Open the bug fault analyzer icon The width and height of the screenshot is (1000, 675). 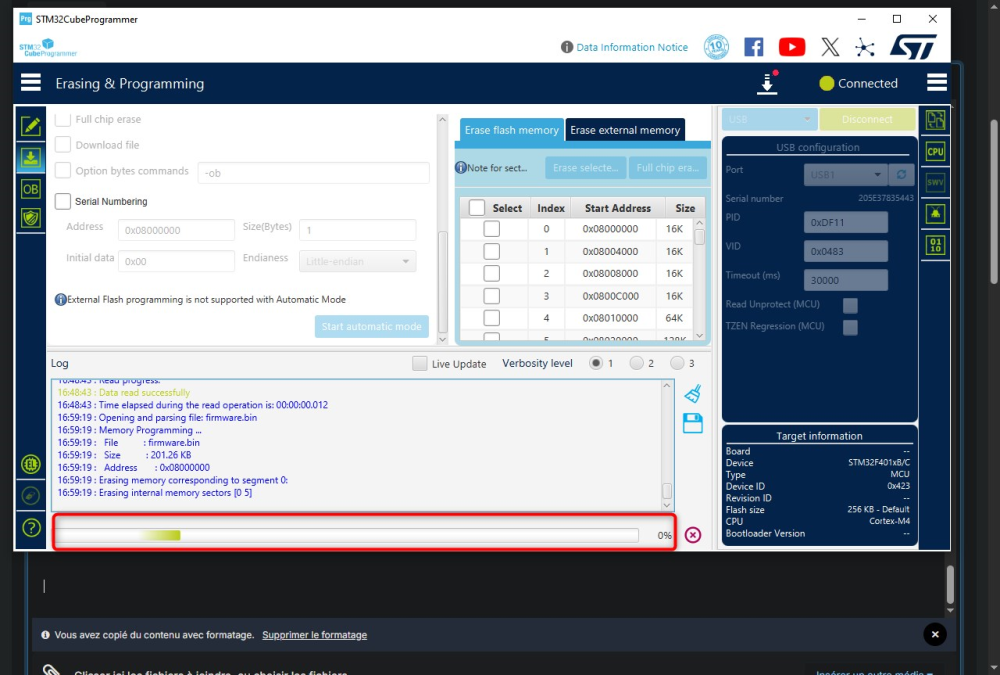tap(935, 213)
